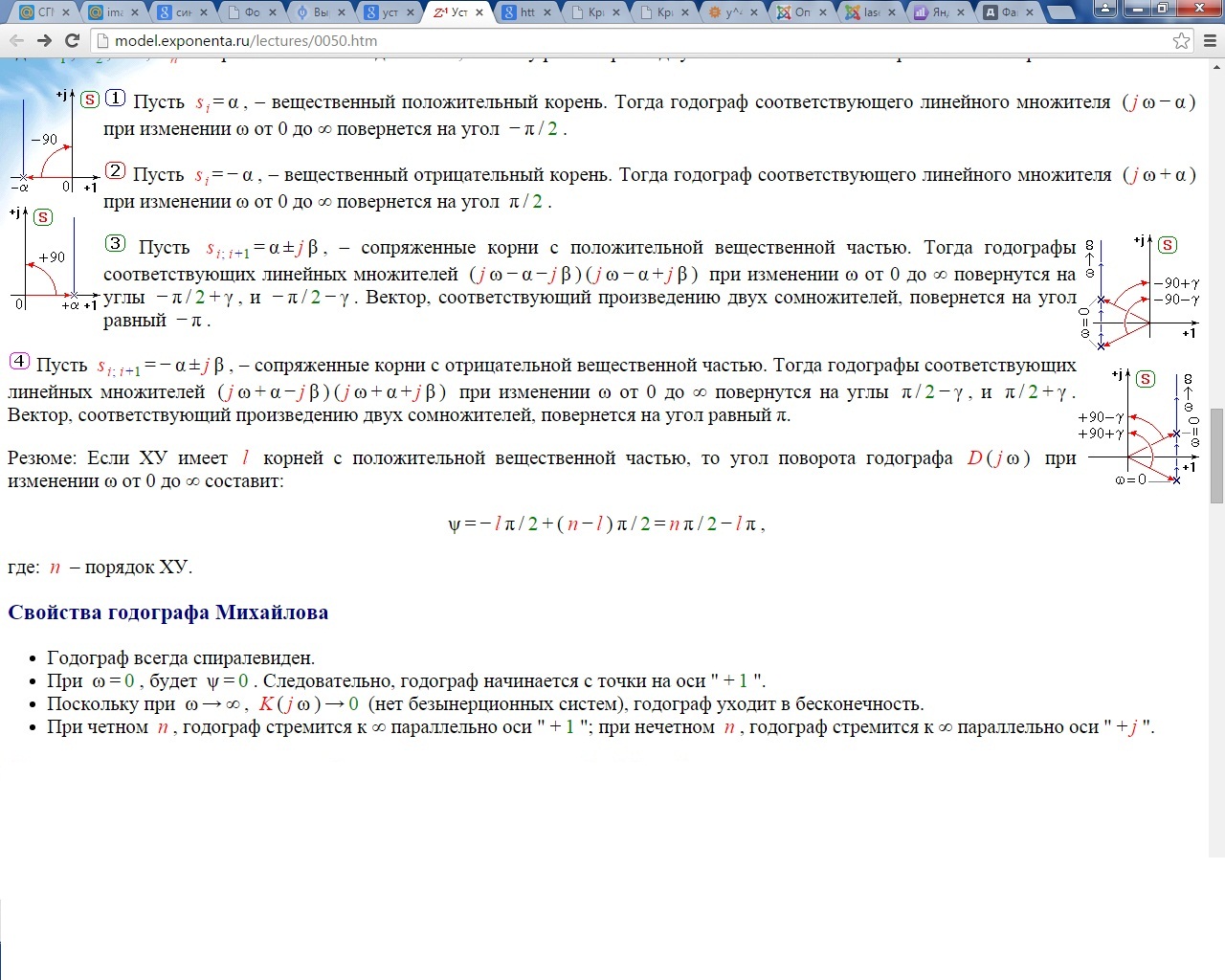Click the bullet starting 'Поскольку при ω→∞'
Viewport: 1225px width, 980px height.
485,703
